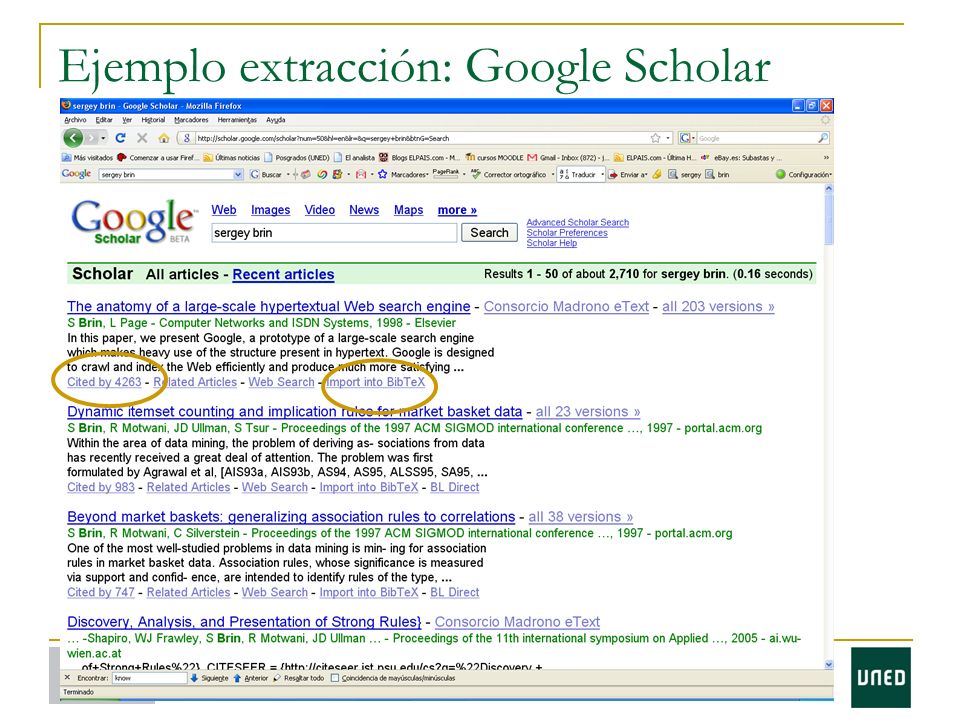Image resolution: width=960 pixels, height=720 pixels.
Task: Open the Más visitados bookmark
Action: pos(88,157)
